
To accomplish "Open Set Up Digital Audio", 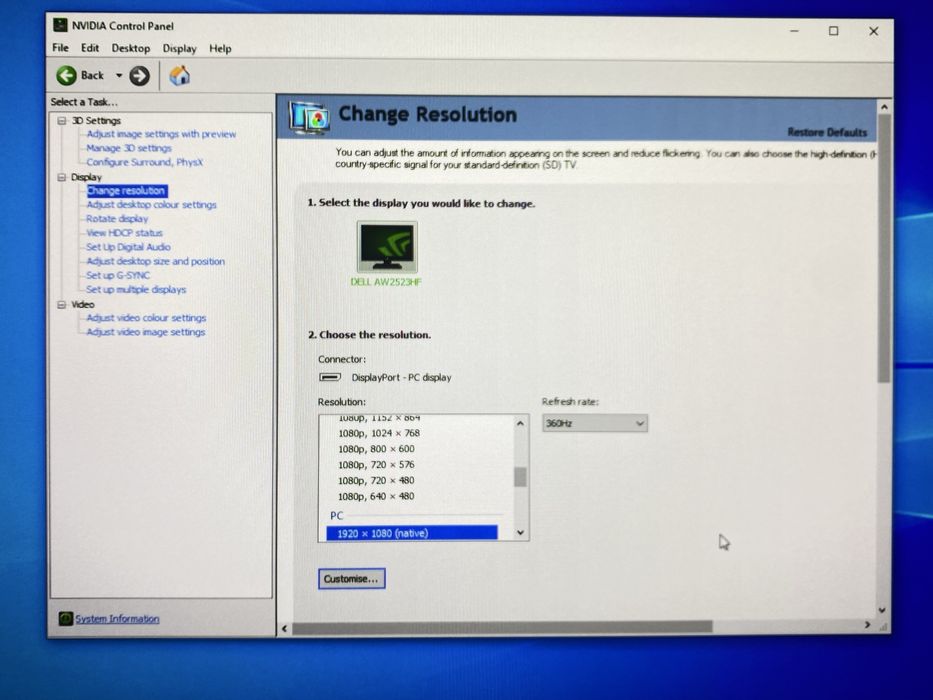I will pyautogui.click(x=128, y=247).
